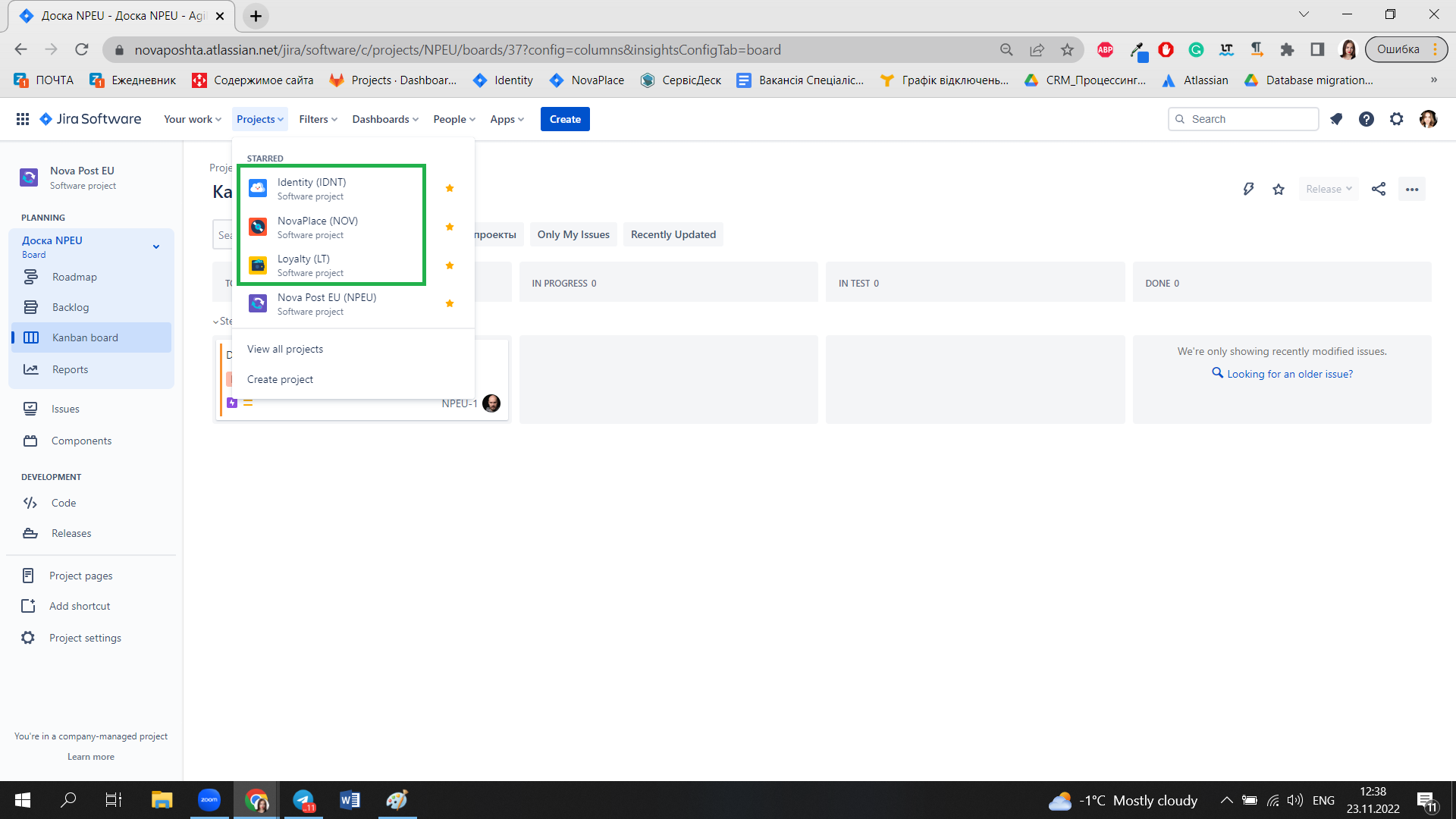Open the Release dropdown
This screenshot has height=819, width=1456.
(x=1328, y=189)
